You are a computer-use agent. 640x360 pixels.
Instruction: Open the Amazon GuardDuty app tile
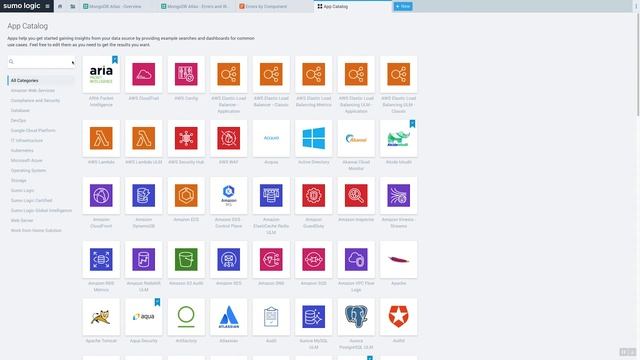pyautogui.click(x=313, y=196)
